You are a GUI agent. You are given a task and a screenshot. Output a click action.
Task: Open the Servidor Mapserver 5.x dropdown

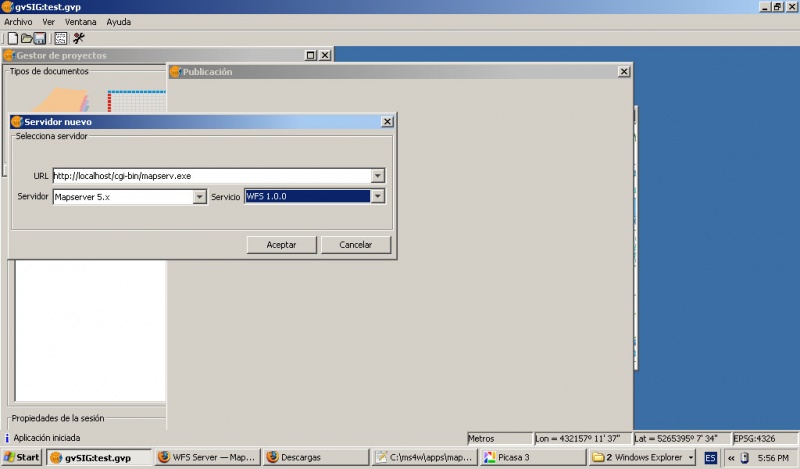tap(198, 197)
